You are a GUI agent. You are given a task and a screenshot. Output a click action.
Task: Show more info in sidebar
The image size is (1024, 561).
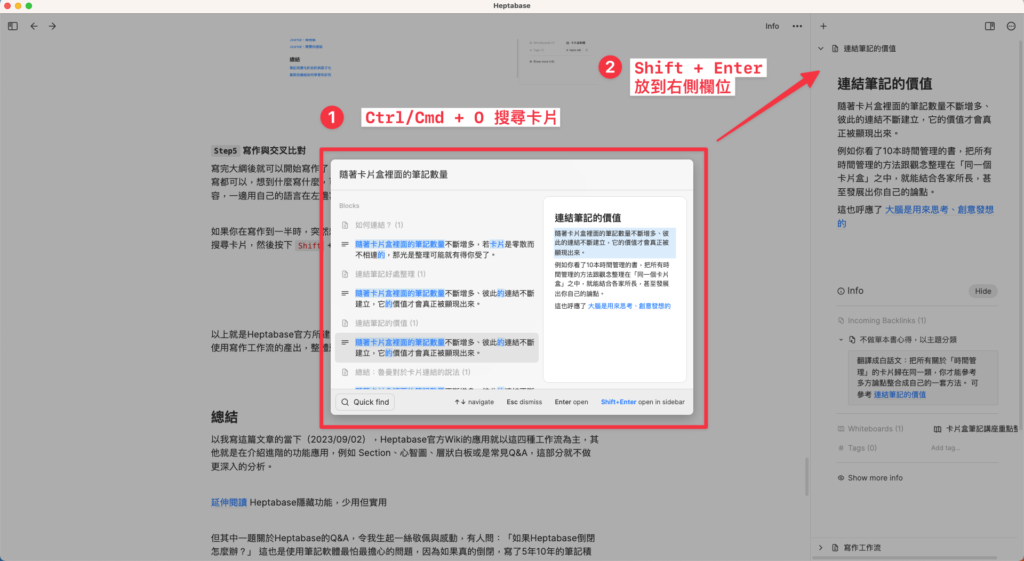click(870, 478)
